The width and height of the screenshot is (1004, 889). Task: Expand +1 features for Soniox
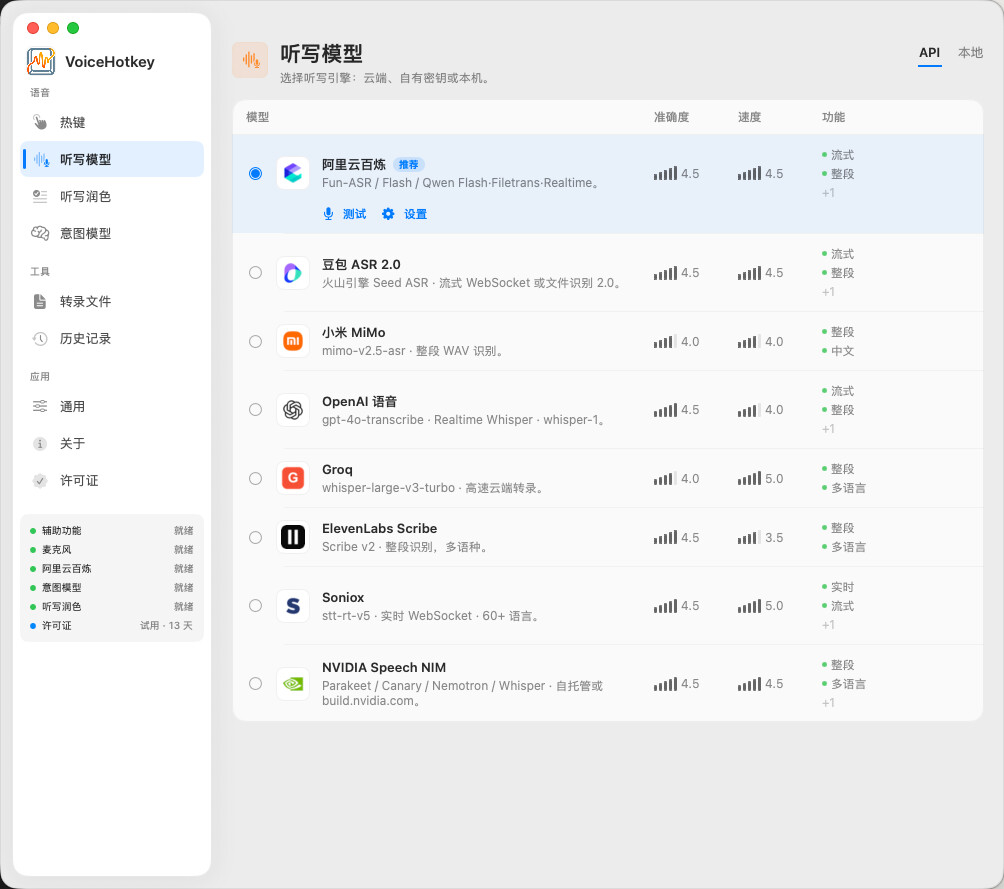click(829, 625)
